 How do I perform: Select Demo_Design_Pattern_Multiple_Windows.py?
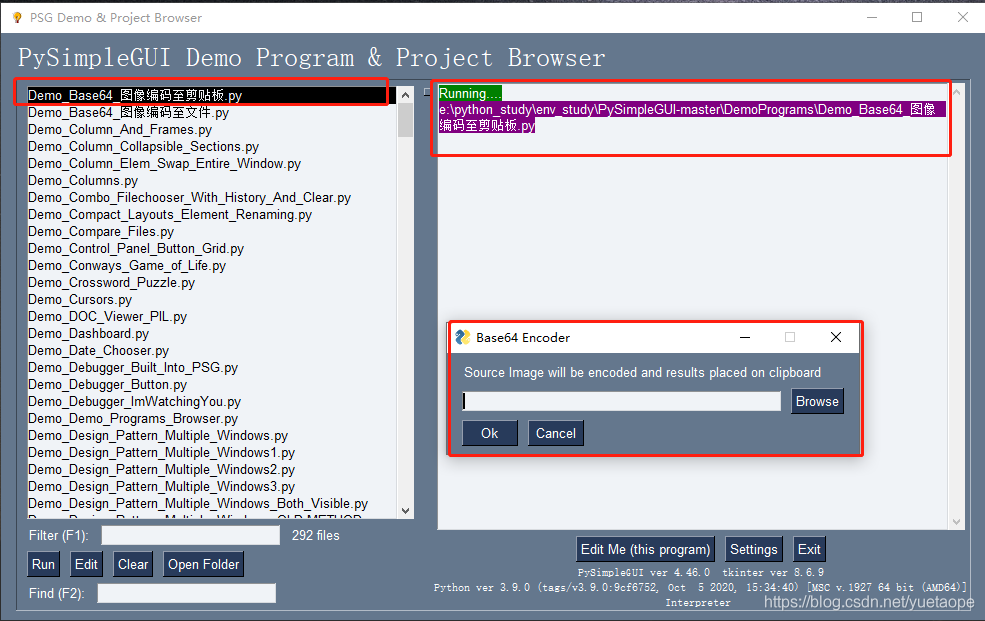point(212,435)
